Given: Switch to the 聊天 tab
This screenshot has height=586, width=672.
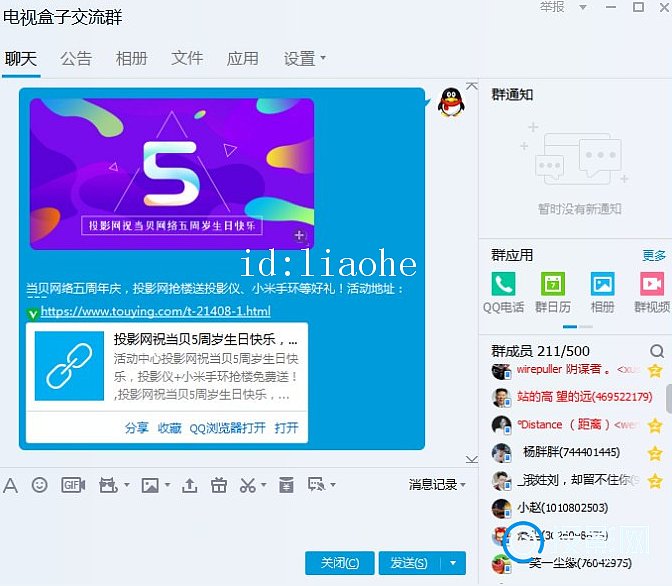Looking at the screenshot, I should click(21, 59).
